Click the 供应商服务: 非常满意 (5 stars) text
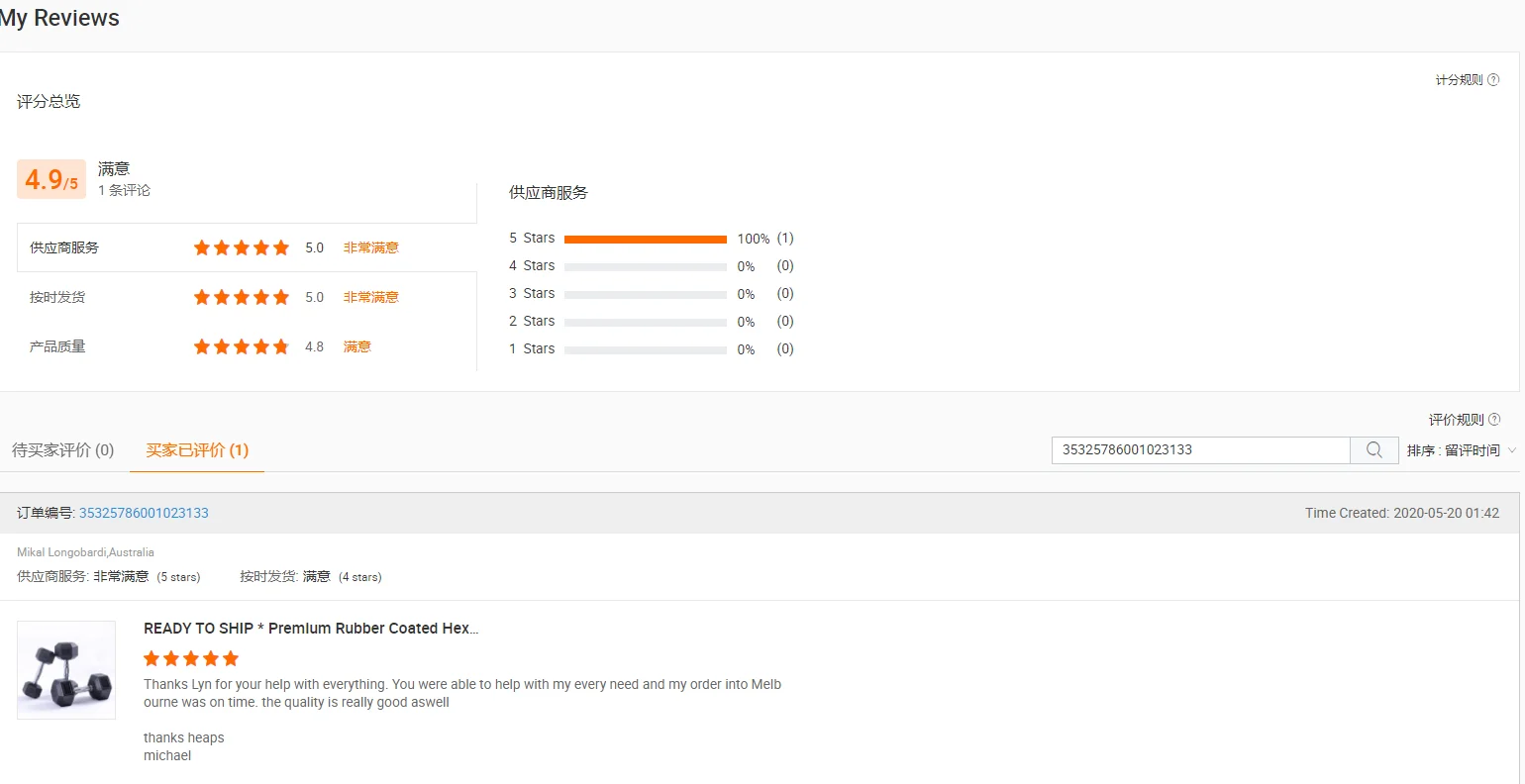 click(109, 576)
